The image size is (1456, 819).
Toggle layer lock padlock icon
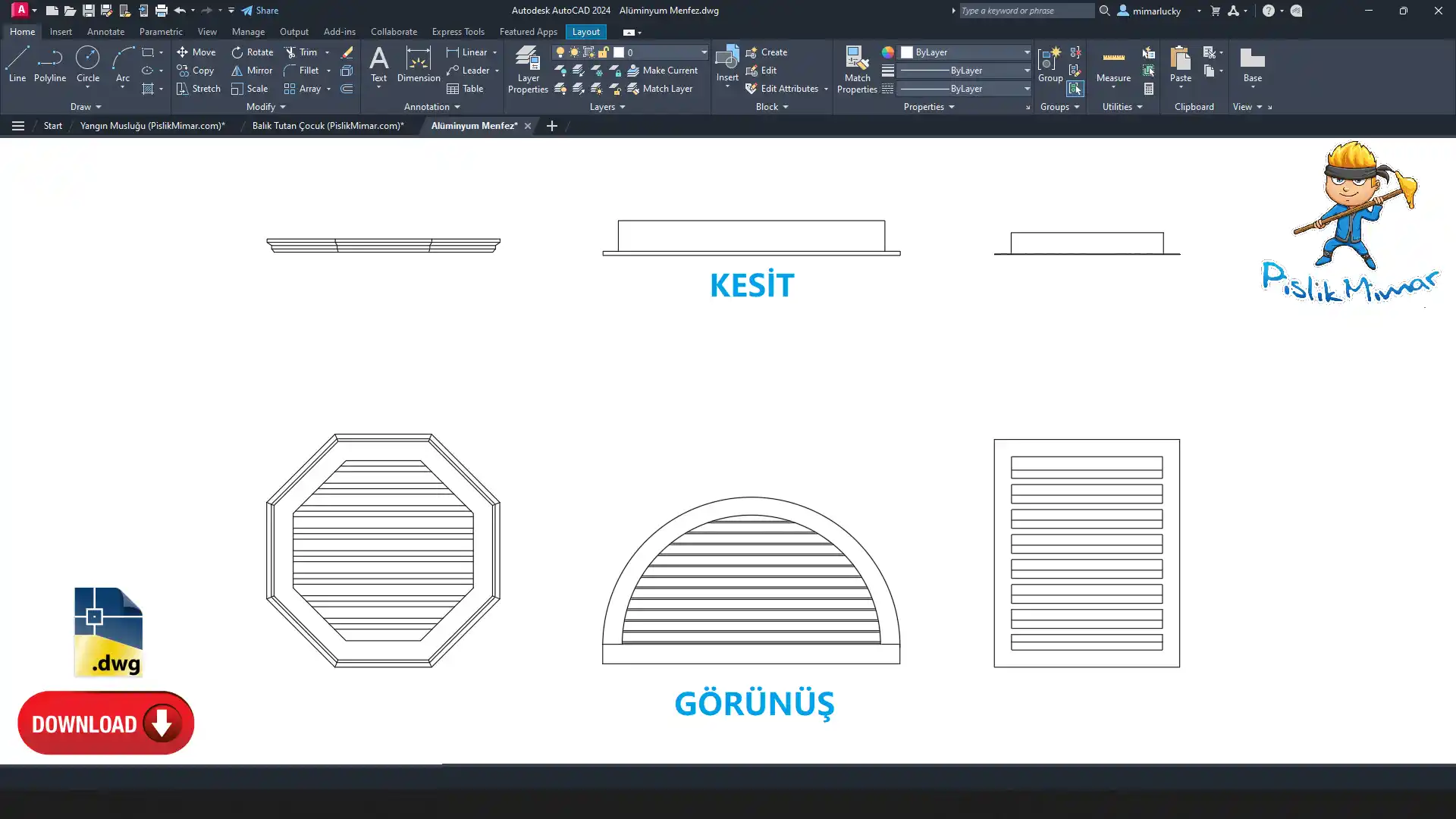[603, 52]
